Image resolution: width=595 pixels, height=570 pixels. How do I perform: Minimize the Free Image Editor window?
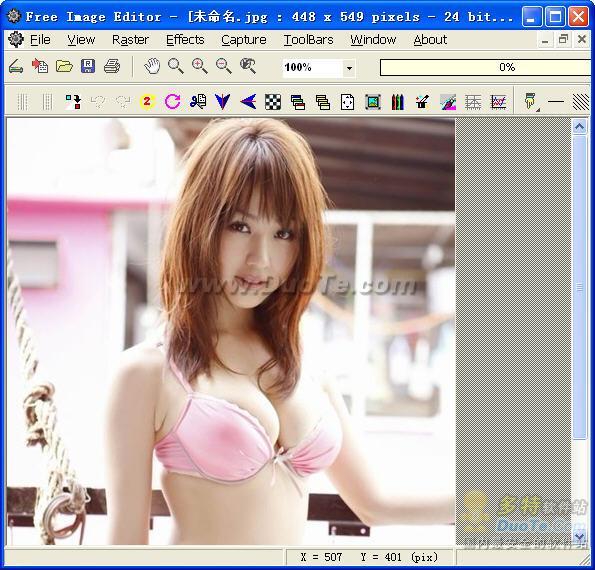pos(532,17)
